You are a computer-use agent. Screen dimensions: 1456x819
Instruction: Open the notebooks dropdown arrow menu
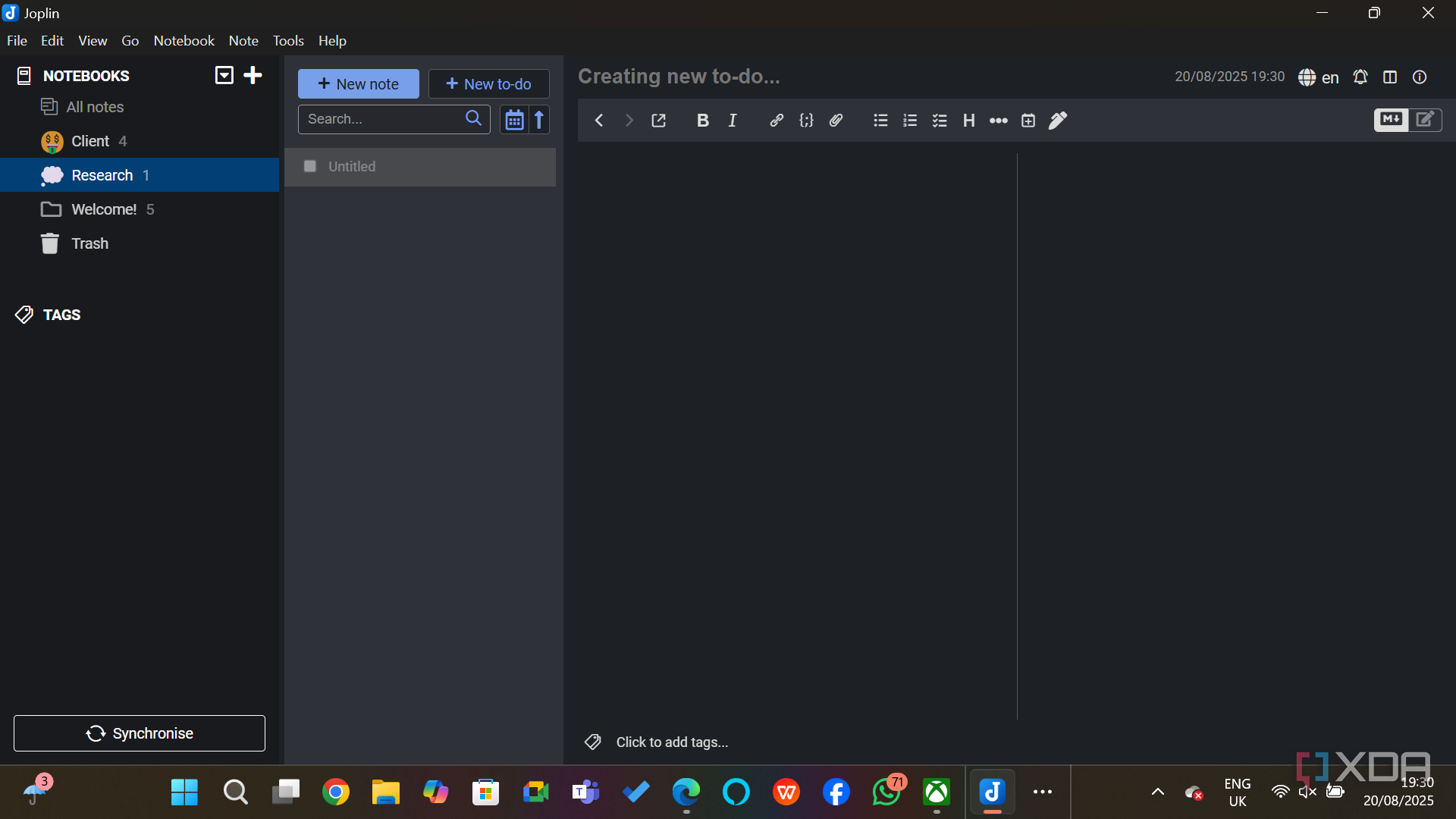pos(224,75)
